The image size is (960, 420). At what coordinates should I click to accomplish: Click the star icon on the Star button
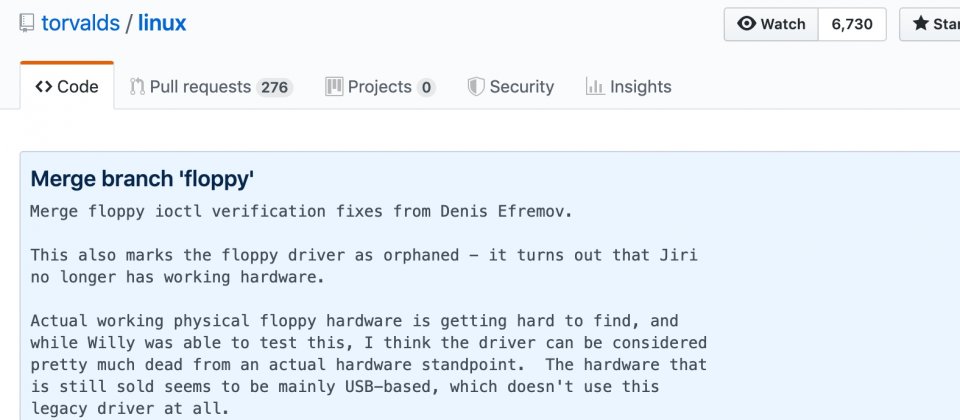click(921, 24)
